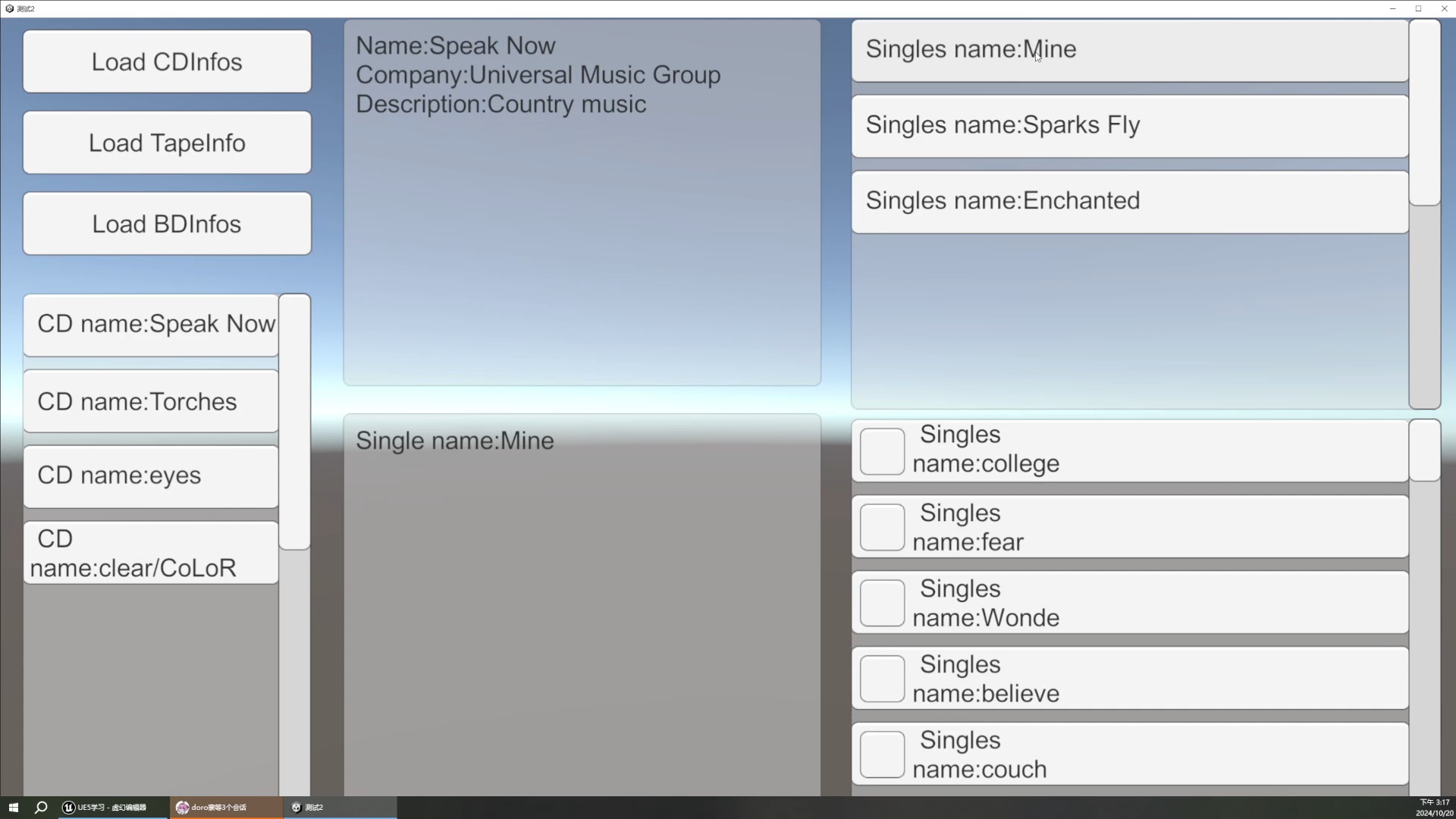Click the checkbox singles list scrollbar handle
This screenshot has width=1456, height=819.
[1425, 450]
